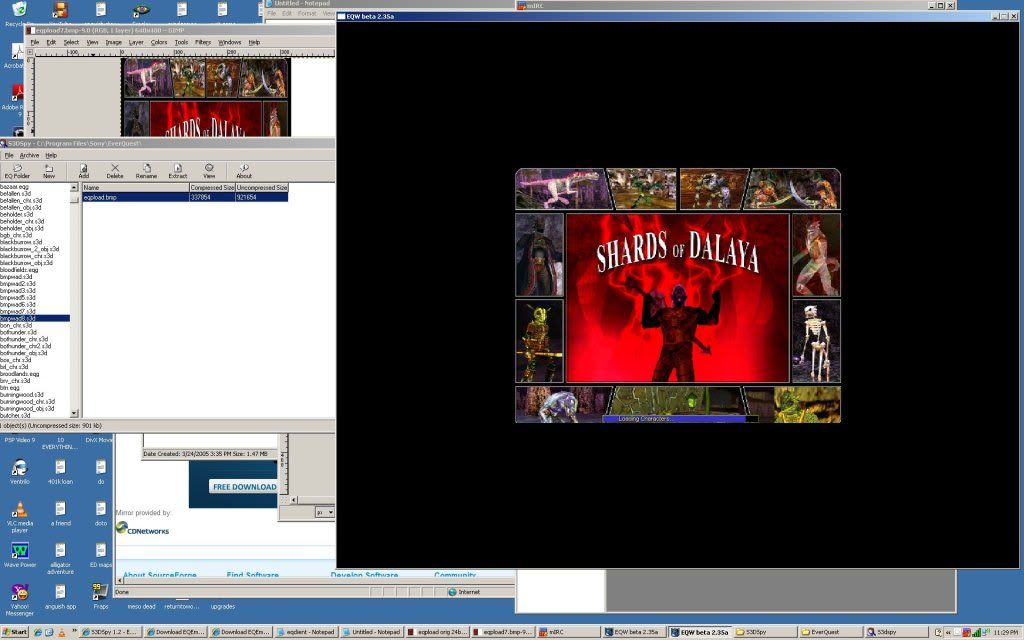
Task: Open the ED maps desktop file
Action: point(101,555)
